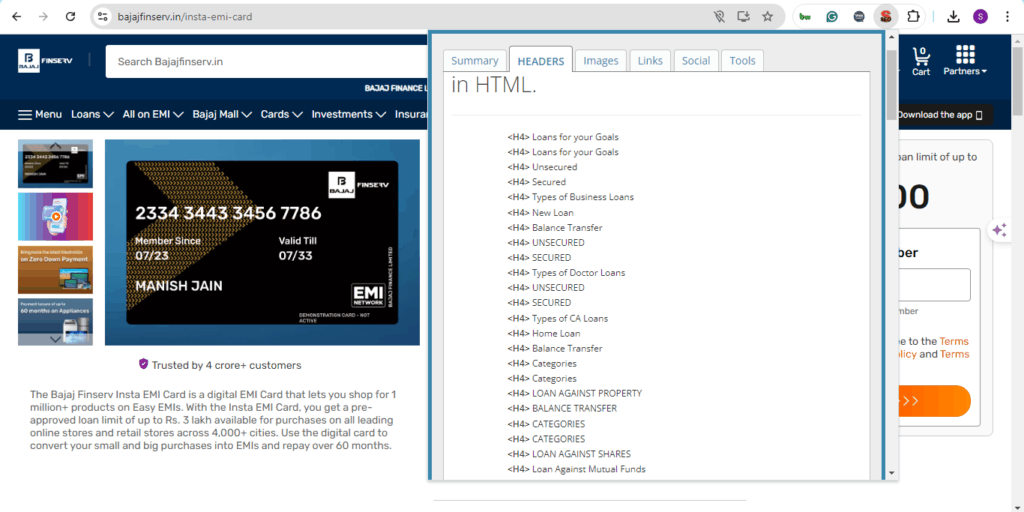
Task: Click the H4 'BALANCE TRANSFER' uppercase row
Action: click(562, 409)
